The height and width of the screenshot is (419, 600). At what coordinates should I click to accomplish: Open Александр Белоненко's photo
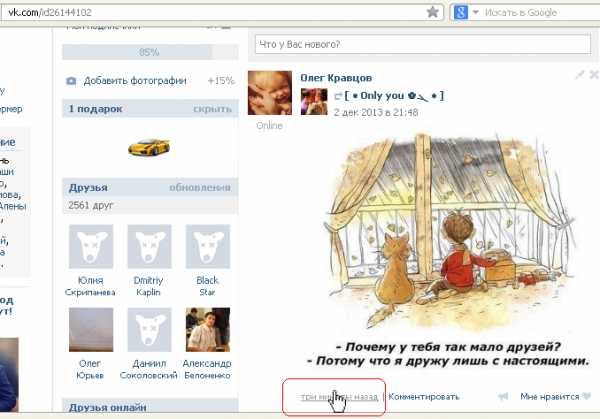(x=208, y=329)
